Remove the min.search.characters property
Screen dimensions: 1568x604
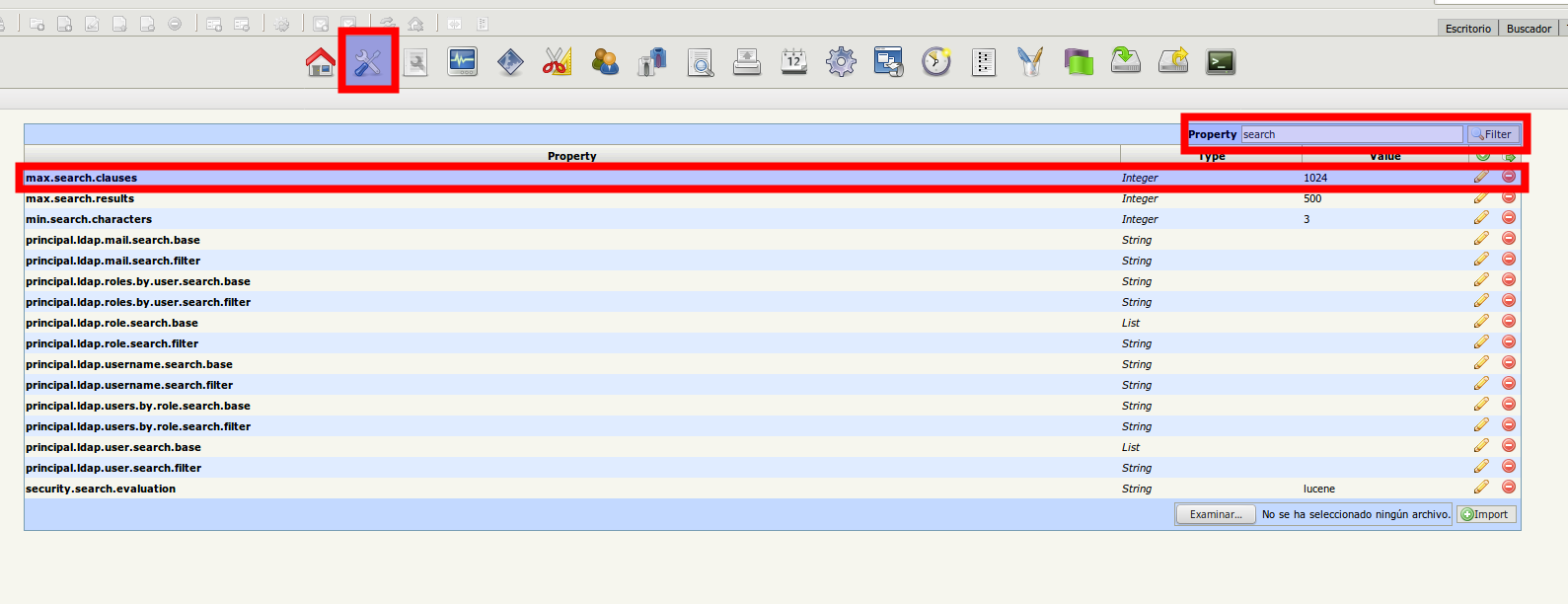point(1509,218)
